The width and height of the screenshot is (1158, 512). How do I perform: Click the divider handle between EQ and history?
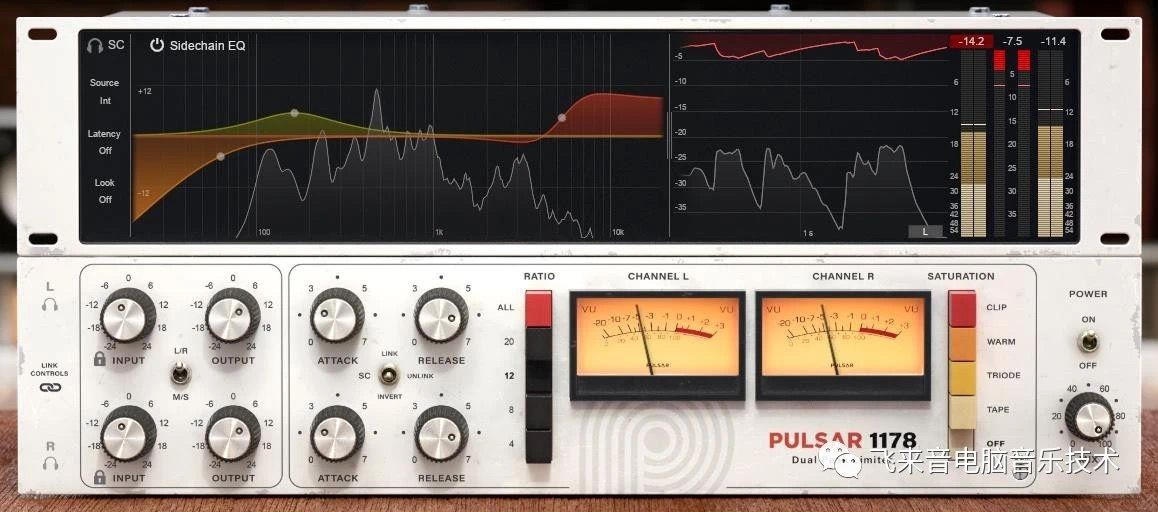(x=670, y=135)
